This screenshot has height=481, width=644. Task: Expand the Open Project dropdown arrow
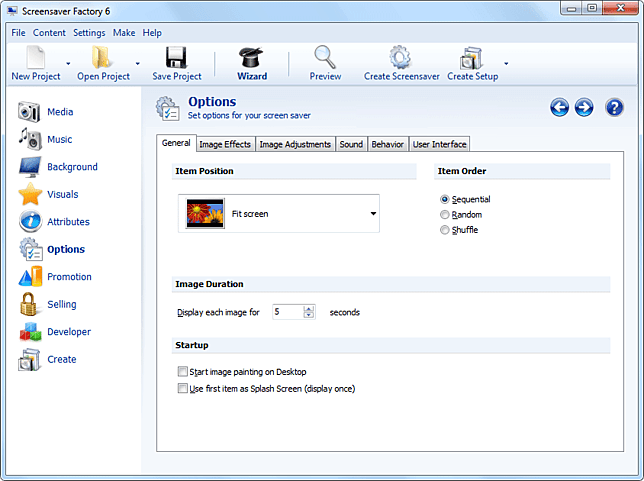[138, 64]
